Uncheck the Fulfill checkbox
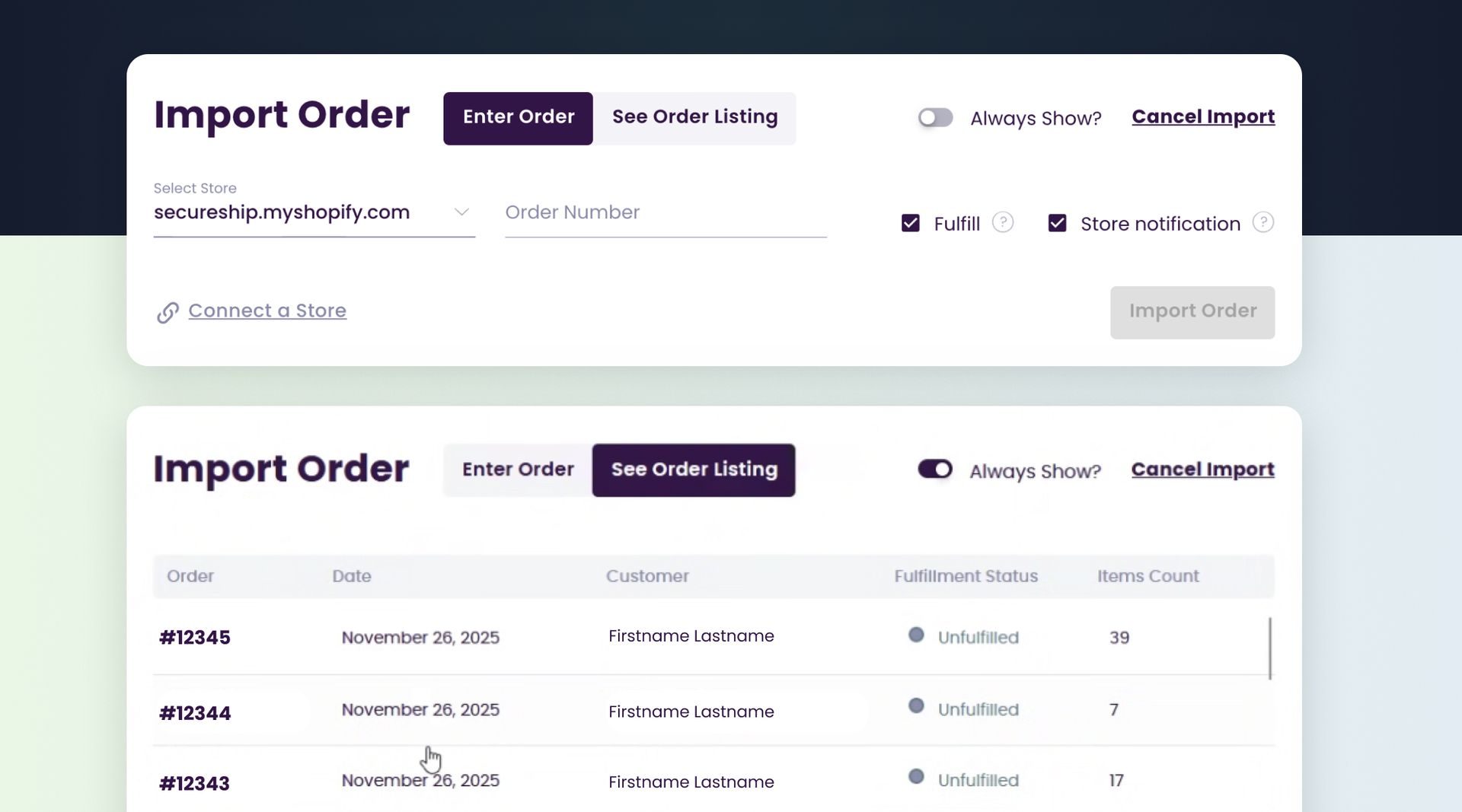Screen dimensions: 1462x812 pos(911,222)
